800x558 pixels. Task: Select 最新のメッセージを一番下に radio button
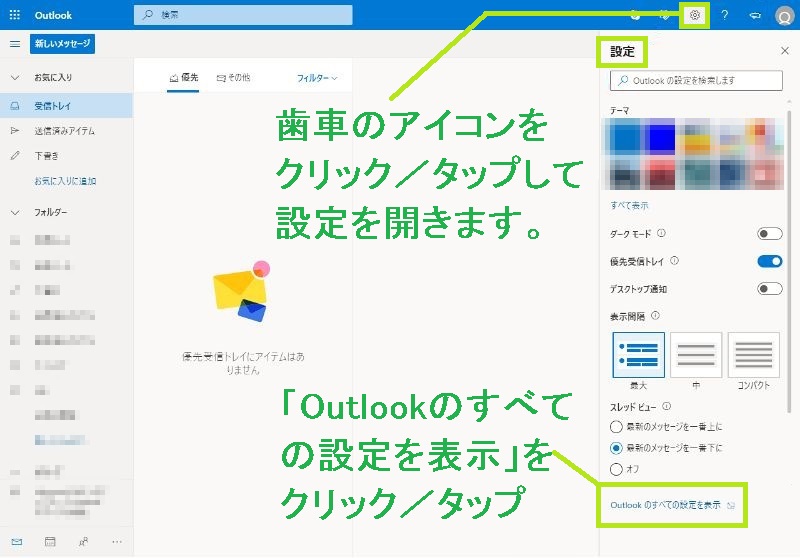[x=616, y=448]
